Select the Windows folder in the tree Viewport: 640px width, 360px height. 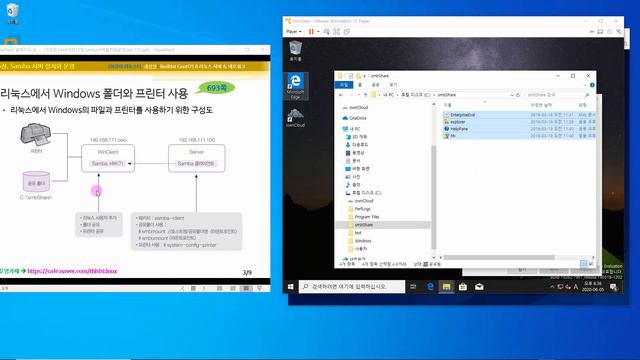tap(360, 241)
